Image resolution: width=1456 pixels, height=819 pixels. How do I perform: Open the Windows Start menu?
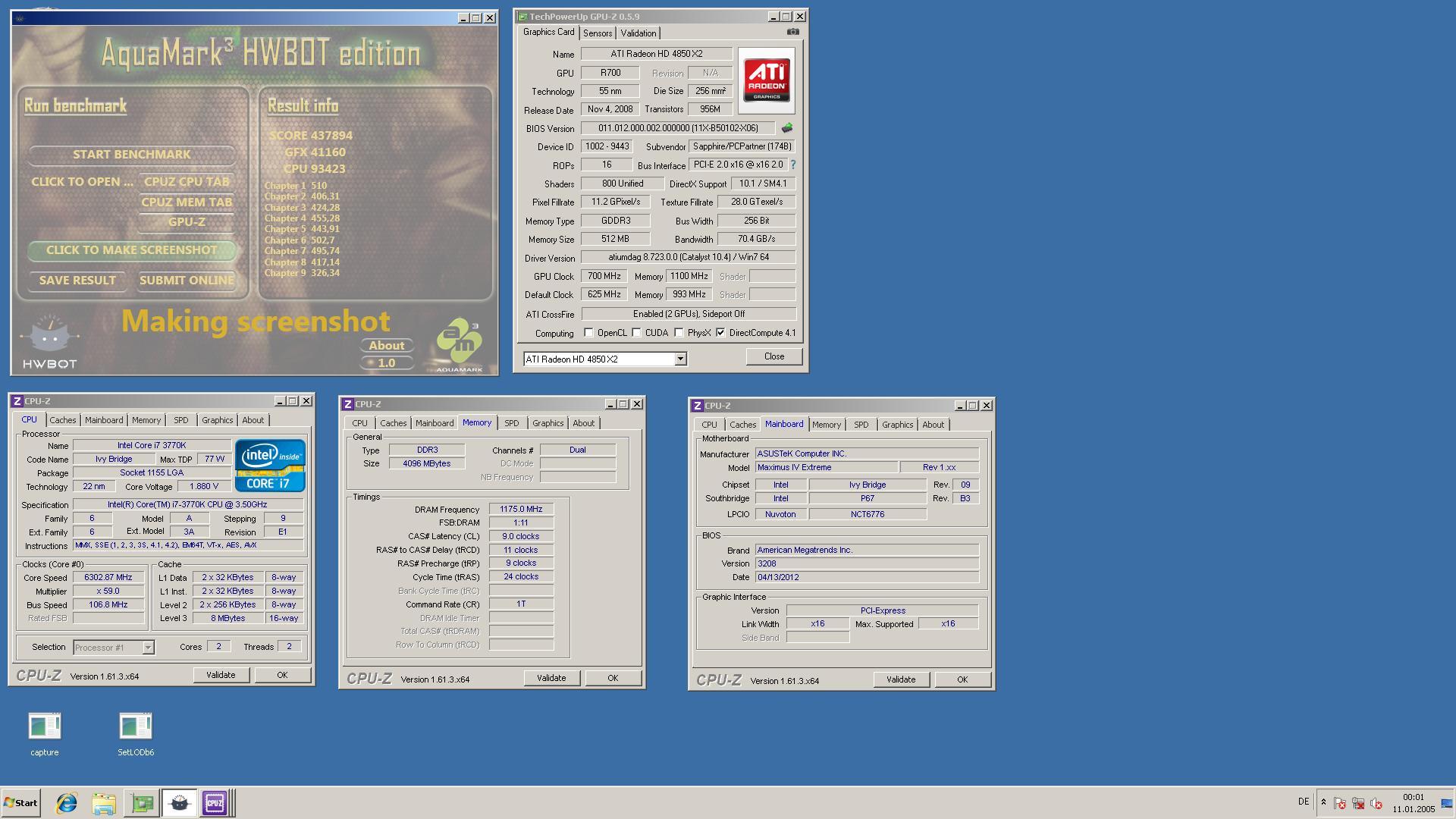20,803
